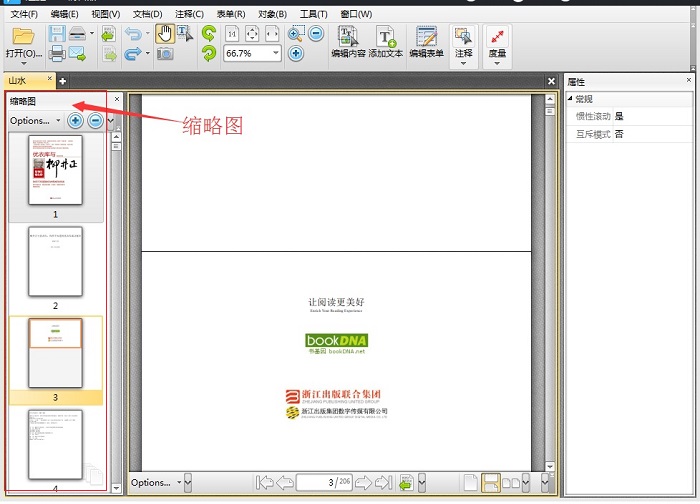700x504 pixels.
Task: Open the 文件(F) menu
Action: pos(24,14)
